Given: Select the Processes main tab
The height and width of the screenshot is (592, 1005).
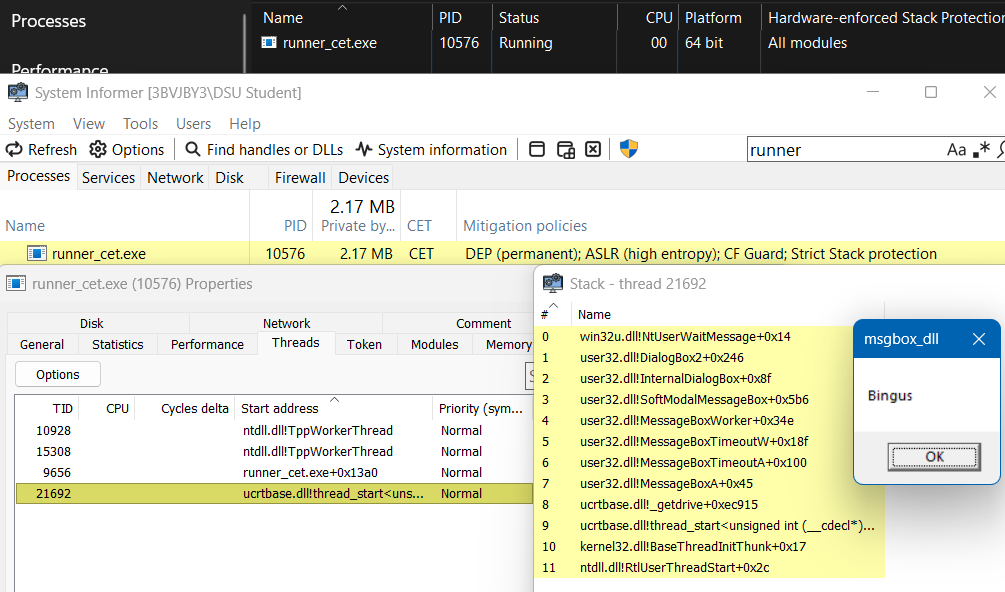Looking at the screenshot, I should (x=38, y=176).
